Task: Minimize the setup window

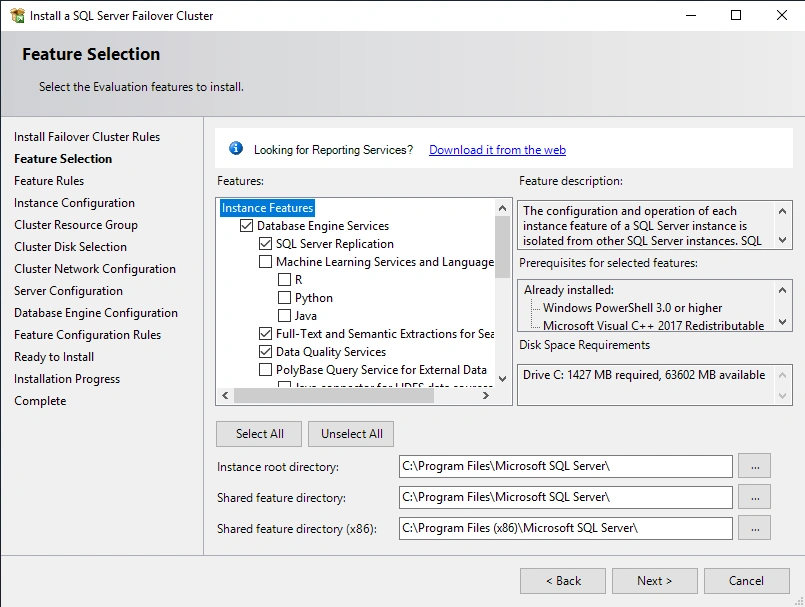Action: (691, 15)
